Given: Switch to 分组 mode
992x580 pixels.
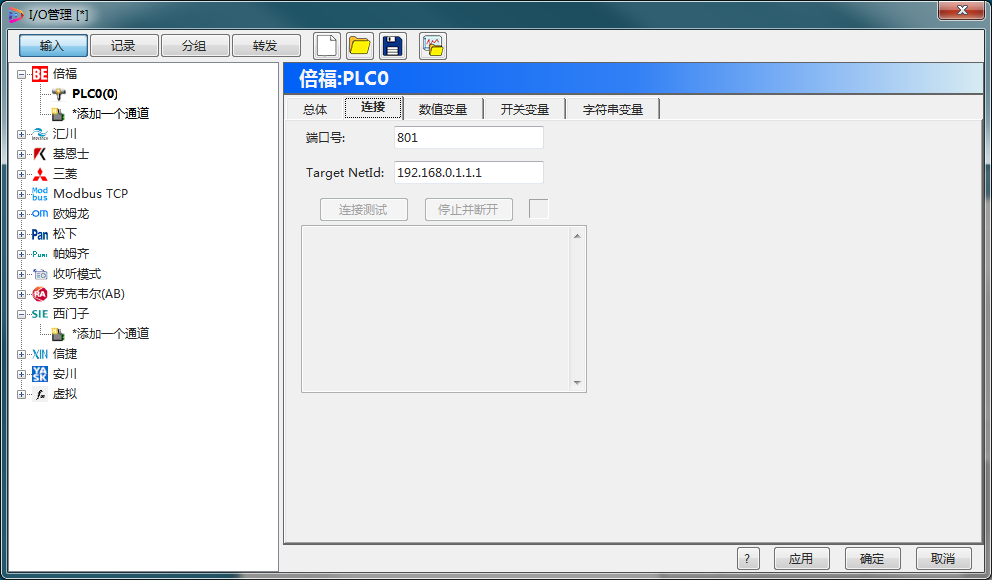Looking at the screenshot, I should (195, 46).
